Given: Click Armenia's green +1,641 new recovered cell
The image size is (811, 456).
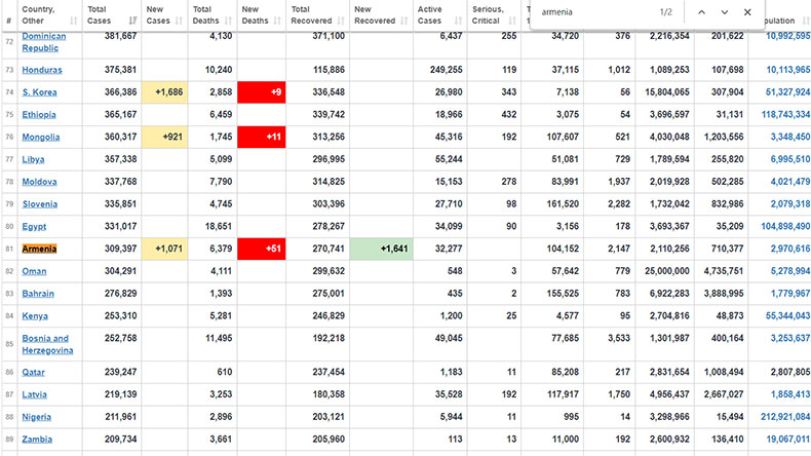Looking at the screenshot, I should point(381,249).
